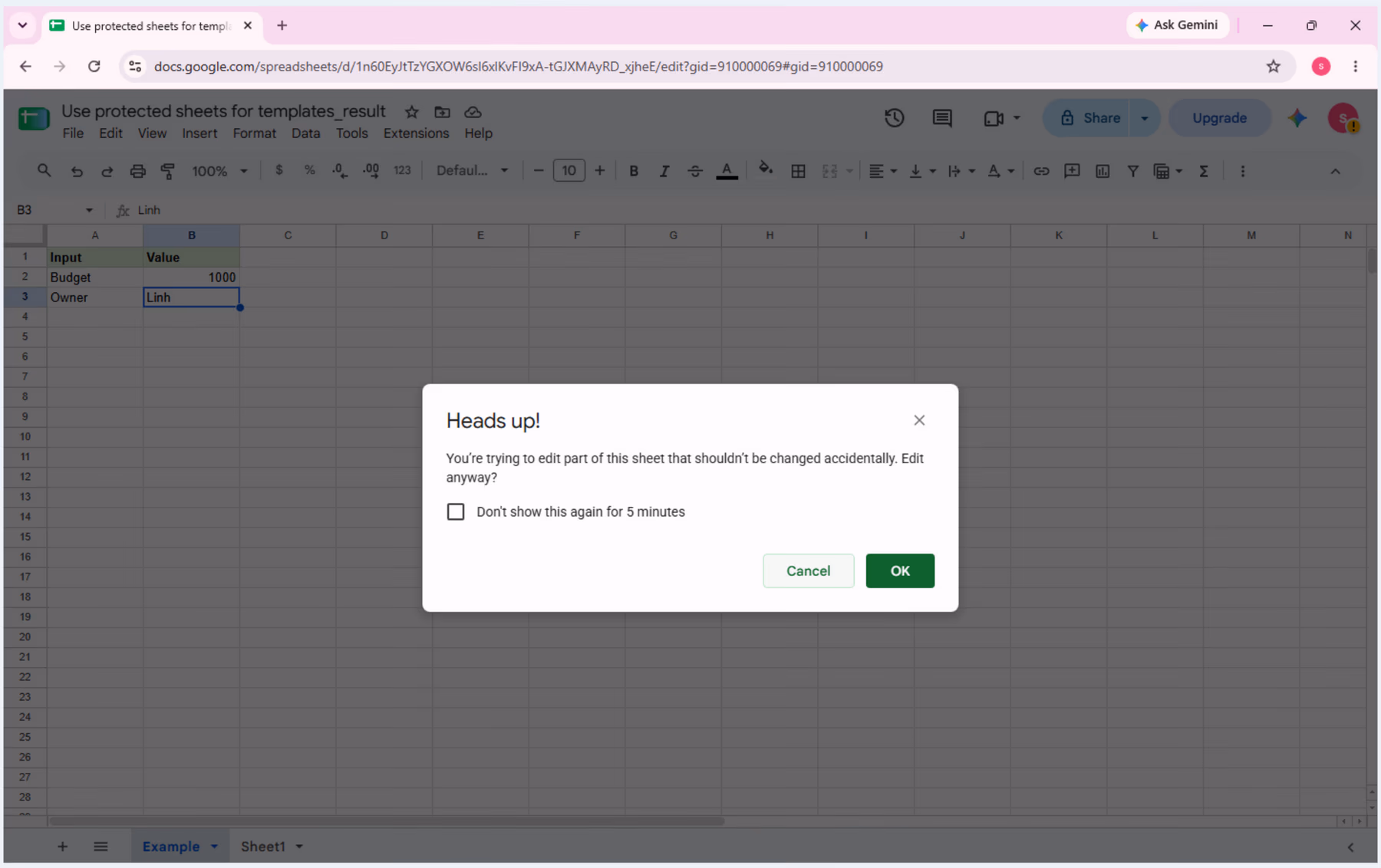1381x868 pixels.
Task: Click the Share button
Action: (x=1089, y=118)
